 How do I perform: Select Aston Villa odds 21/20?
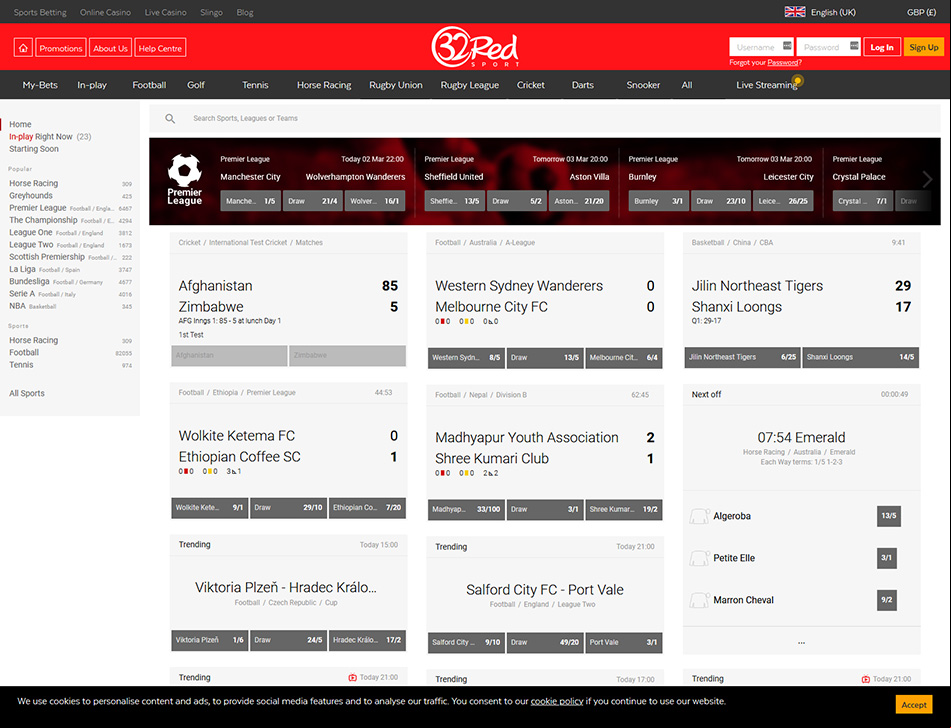[579, 201]
